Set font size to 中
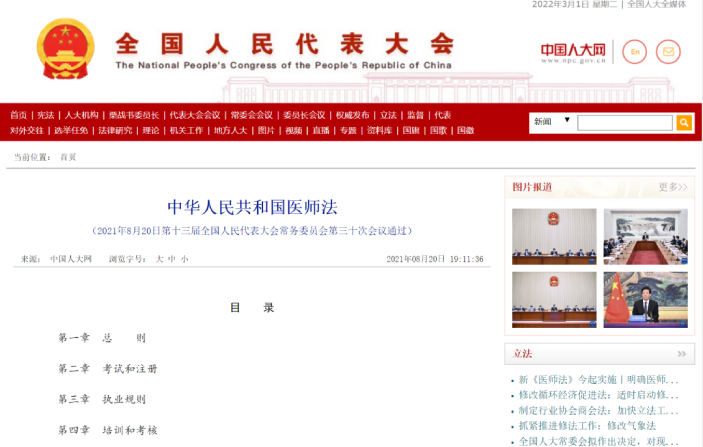The image size is (703, 447). point(171,259)
